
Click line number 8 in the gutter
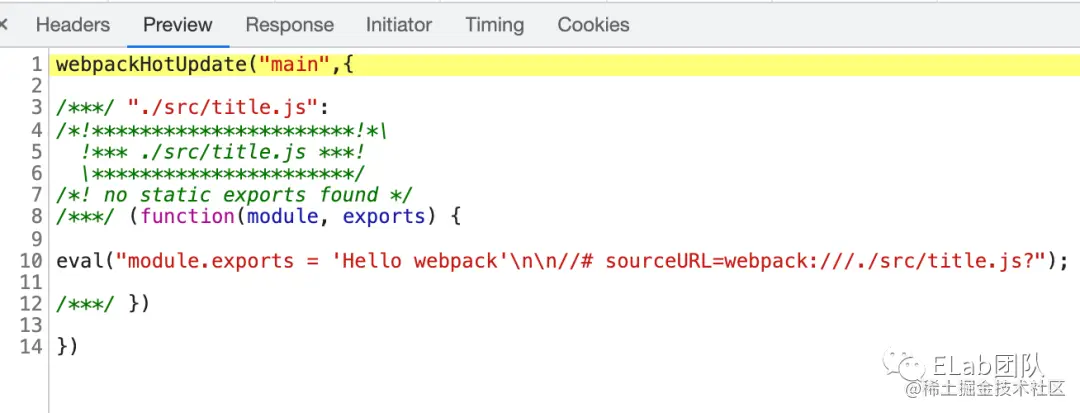tap(36, 217)
